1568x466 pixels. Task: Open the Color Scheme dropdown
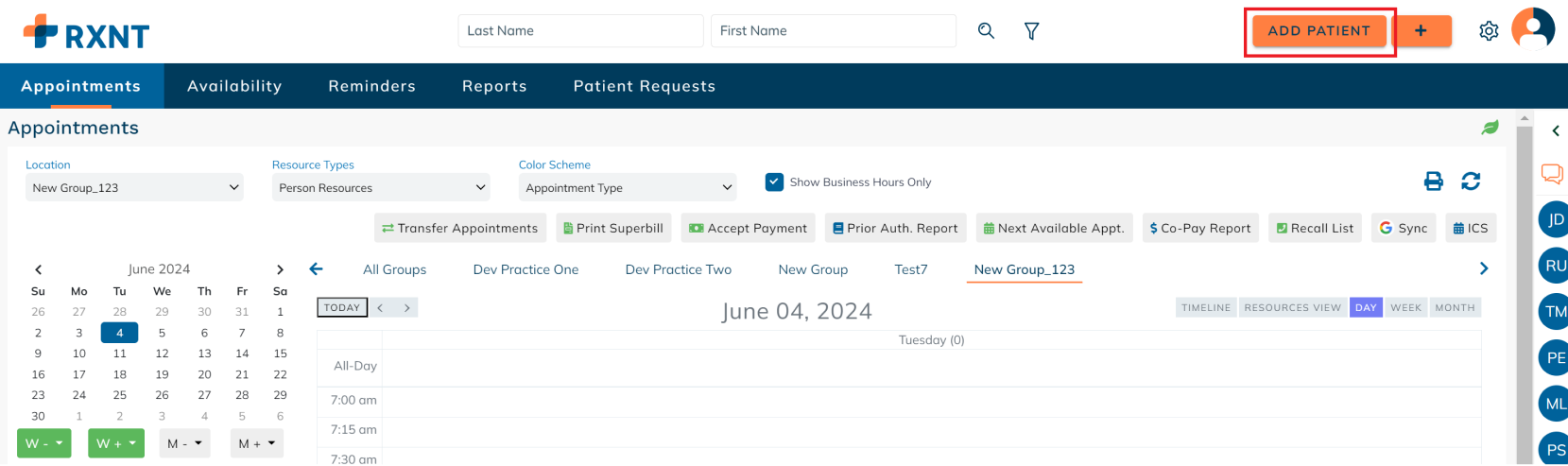(x=628, y=187)
